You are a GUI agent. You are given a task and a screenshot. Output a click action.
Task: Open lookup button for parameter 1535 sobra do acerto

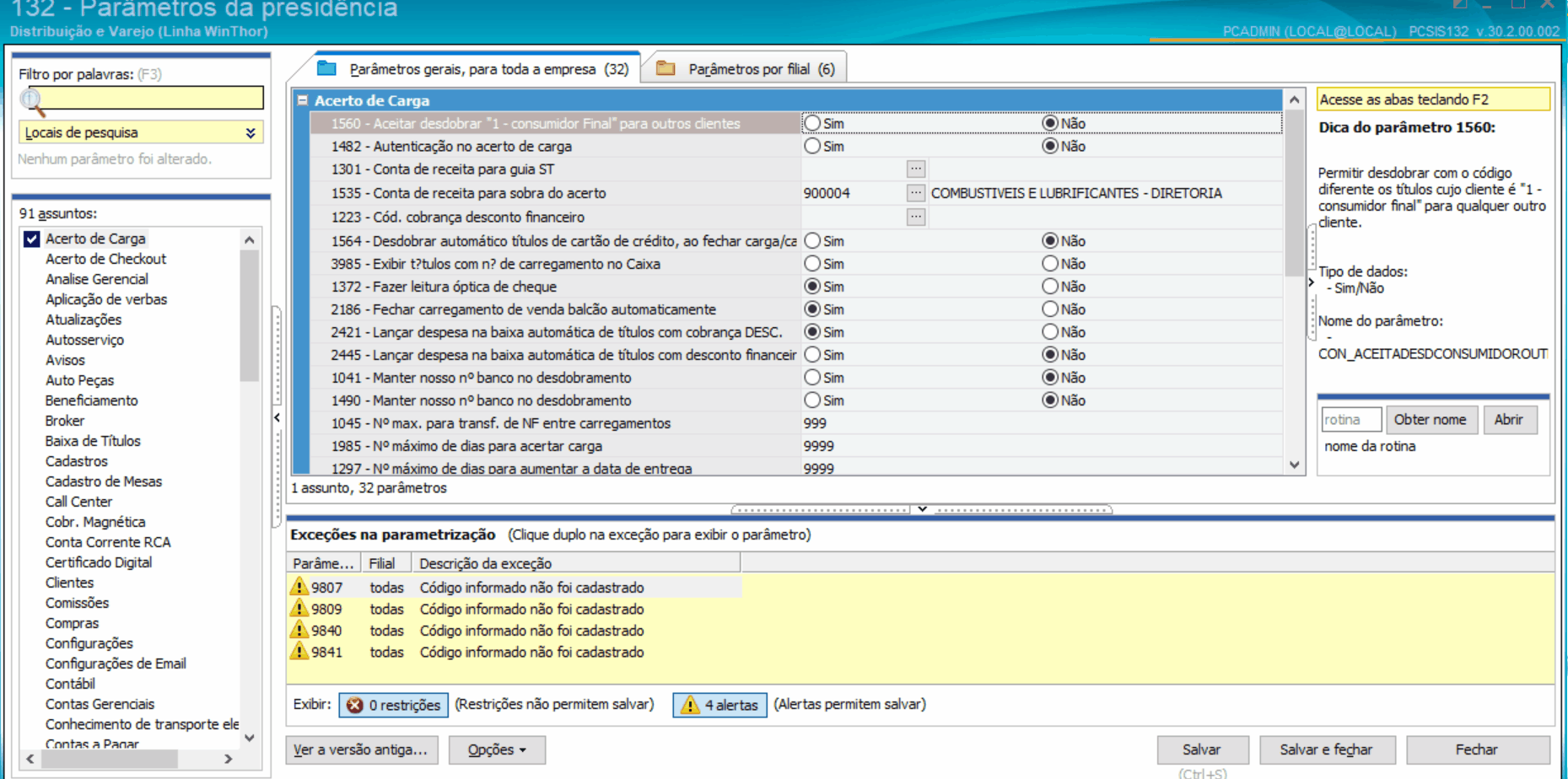[x=916, y=193]
